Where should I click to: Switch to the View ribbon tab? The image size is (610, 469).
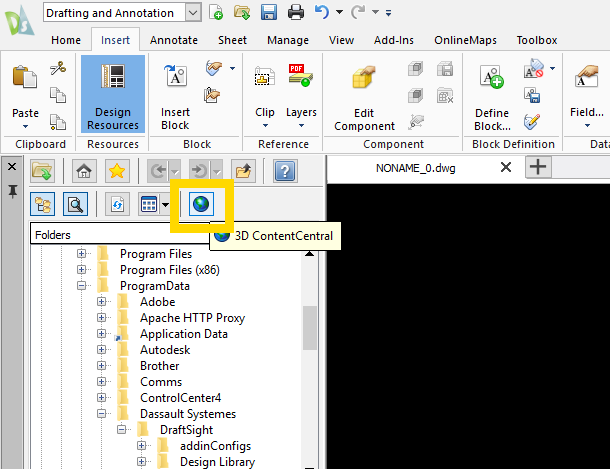[x=341, y=40]
